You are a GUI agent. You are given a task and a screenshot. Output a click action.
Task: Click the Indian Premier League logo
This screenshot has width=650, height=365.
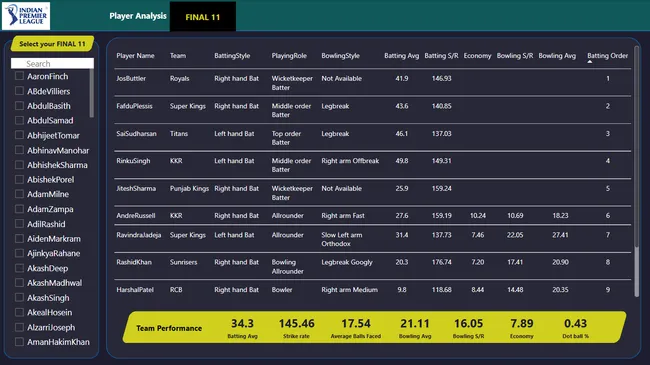click(26, 16)
